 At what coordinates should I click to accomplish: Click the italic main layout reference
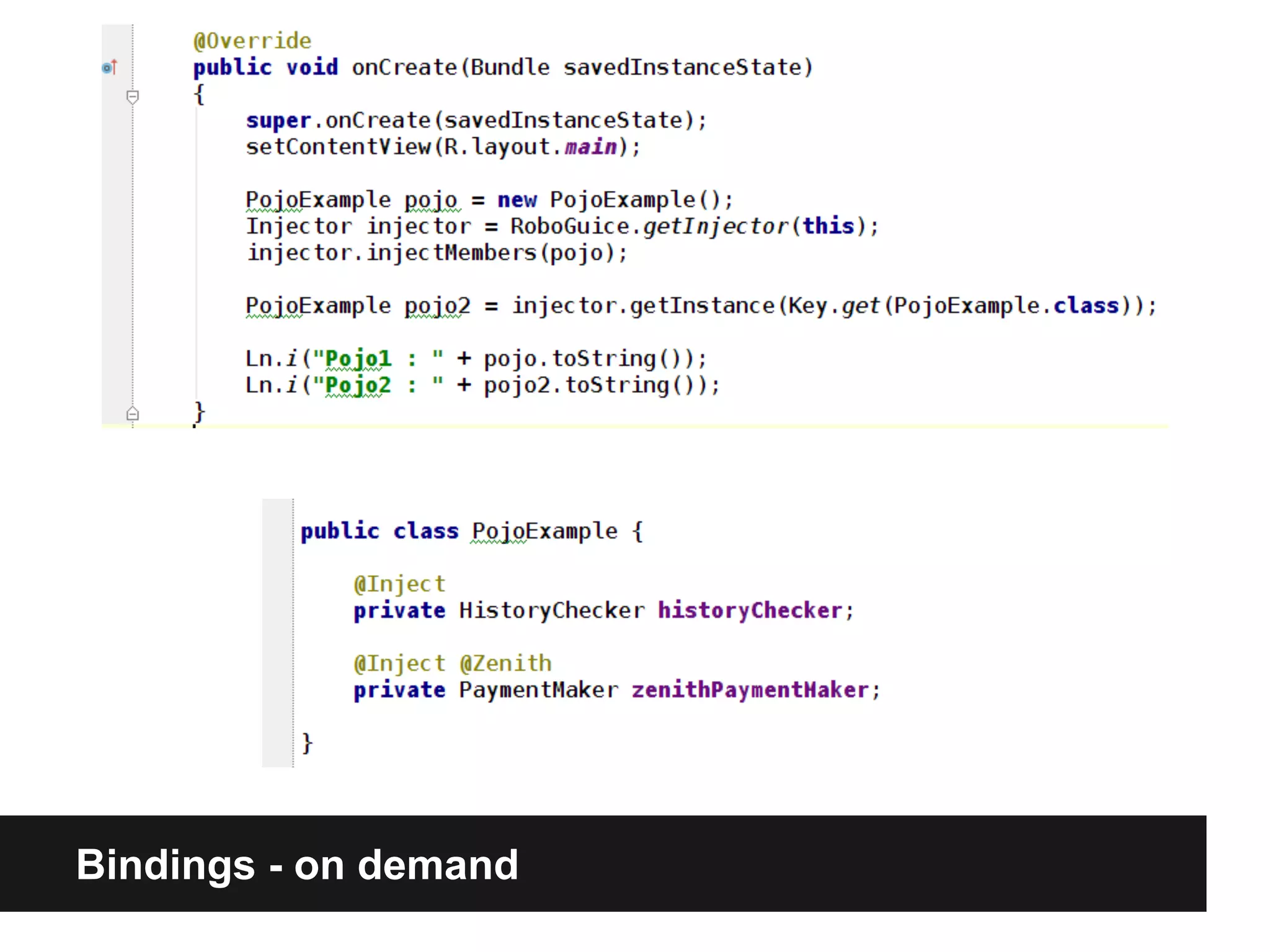point(590,147)
